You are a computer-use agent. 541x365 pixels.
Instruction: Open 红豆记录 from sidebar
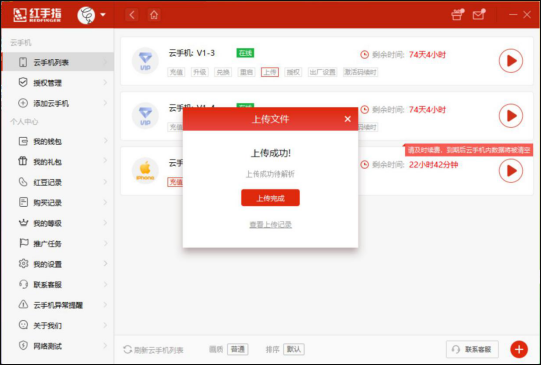coord(58,182)
